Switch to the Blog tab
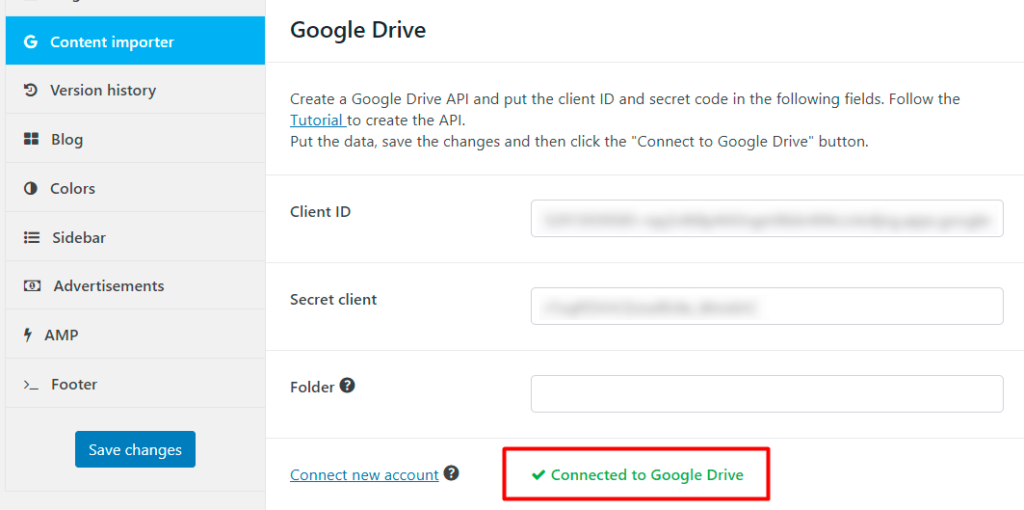This screenshot has height=510, width=1024. pyautogui.click(x=135, y=139)
